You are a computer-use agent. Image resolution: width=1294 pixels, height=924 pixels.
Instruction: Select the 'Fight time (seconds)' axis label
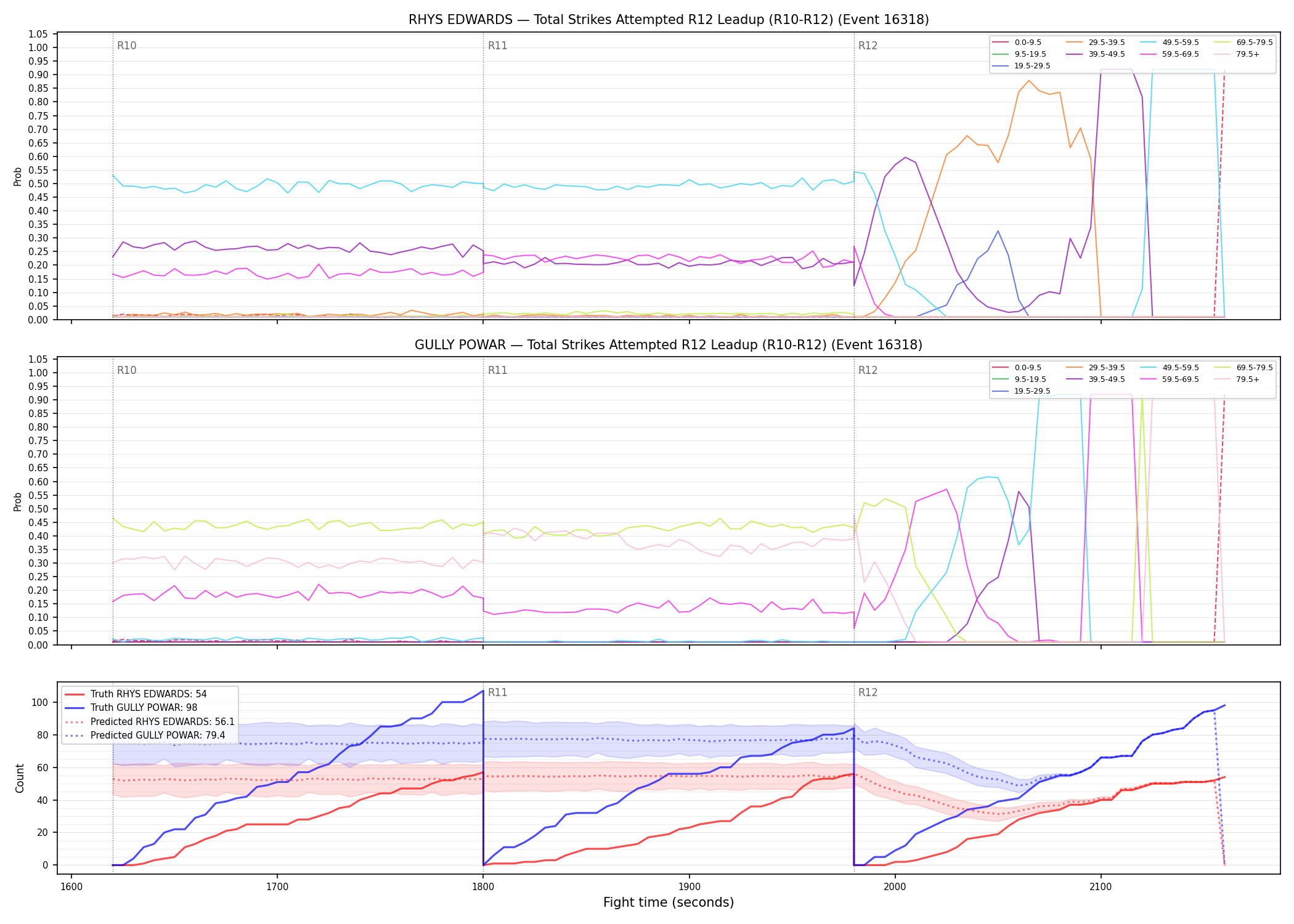click(669, 902)
